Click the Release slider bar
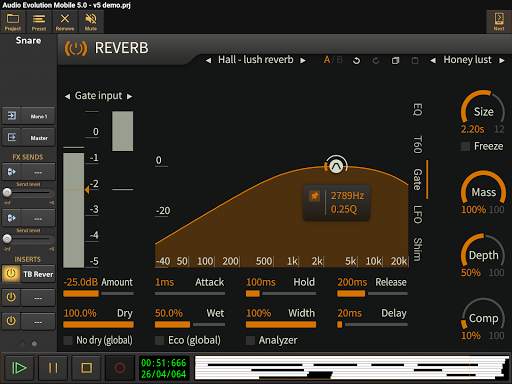The image size is (512, 384). pos(372,294)
